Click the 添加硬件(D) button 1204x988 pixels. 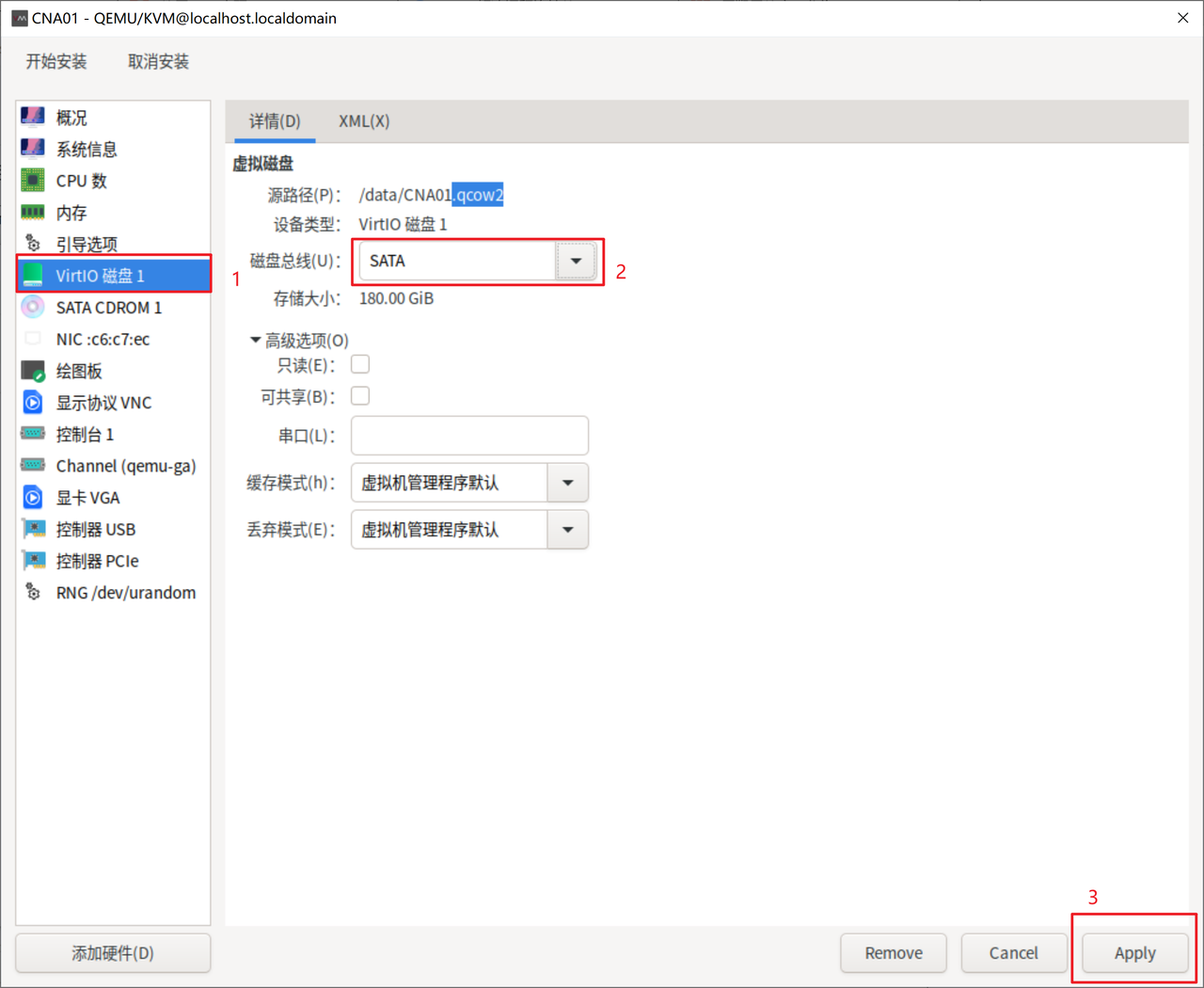coord(113,953)
